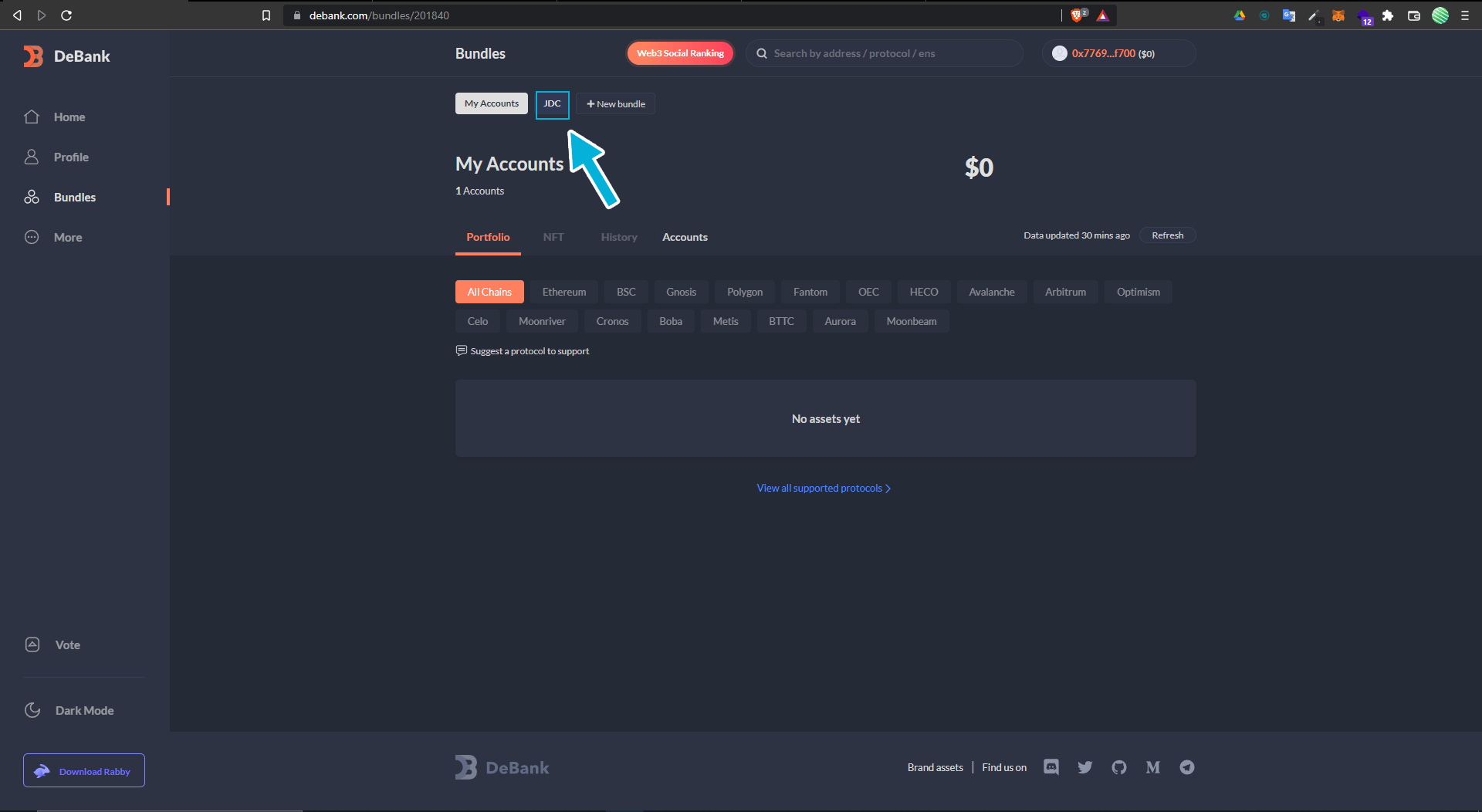This screenshot has width=1482, height=812.
Task: Open the browser hamburger menu
Action: click(1465, 15)
